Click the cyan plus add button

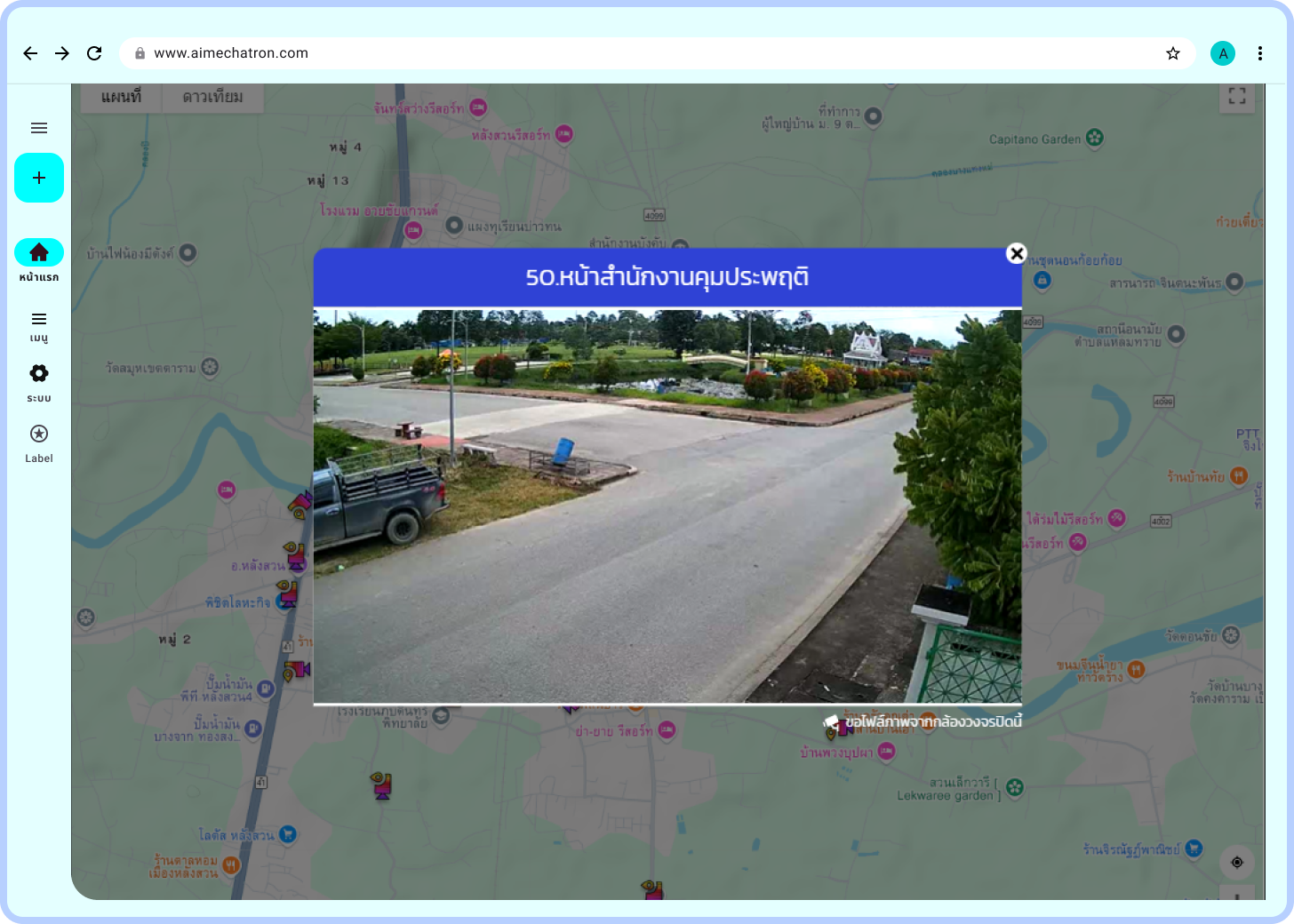(39, 178)
